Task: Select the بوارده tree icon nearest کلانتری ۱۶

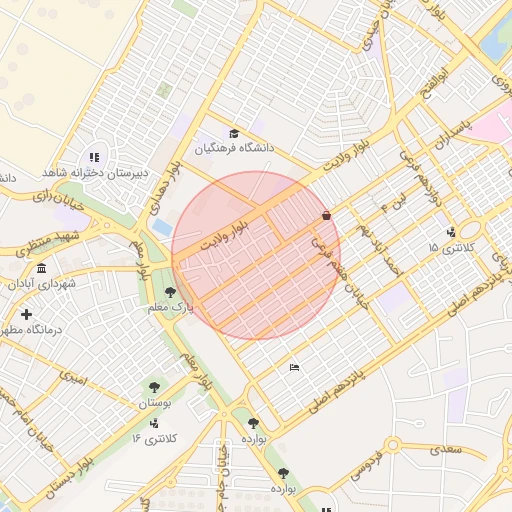Action: (253, 424)
